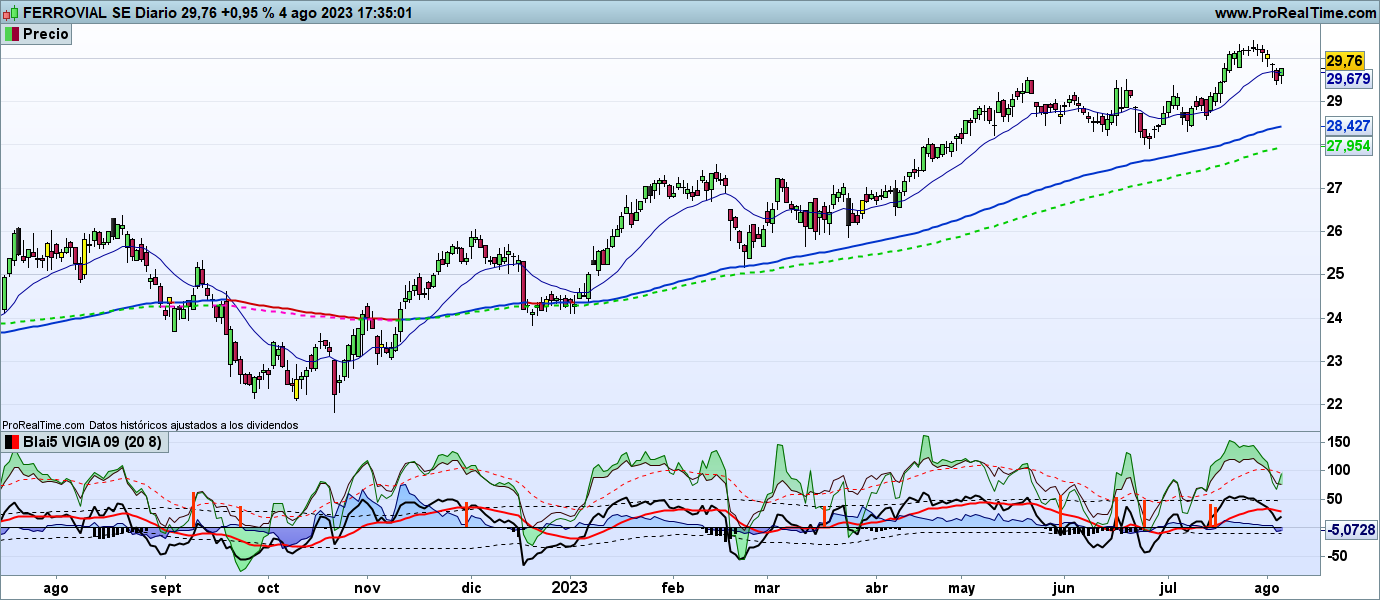Click the 29,679 moving average value tag
This screenshot has width=1380, height=600.
click(x=1349, y=79)
